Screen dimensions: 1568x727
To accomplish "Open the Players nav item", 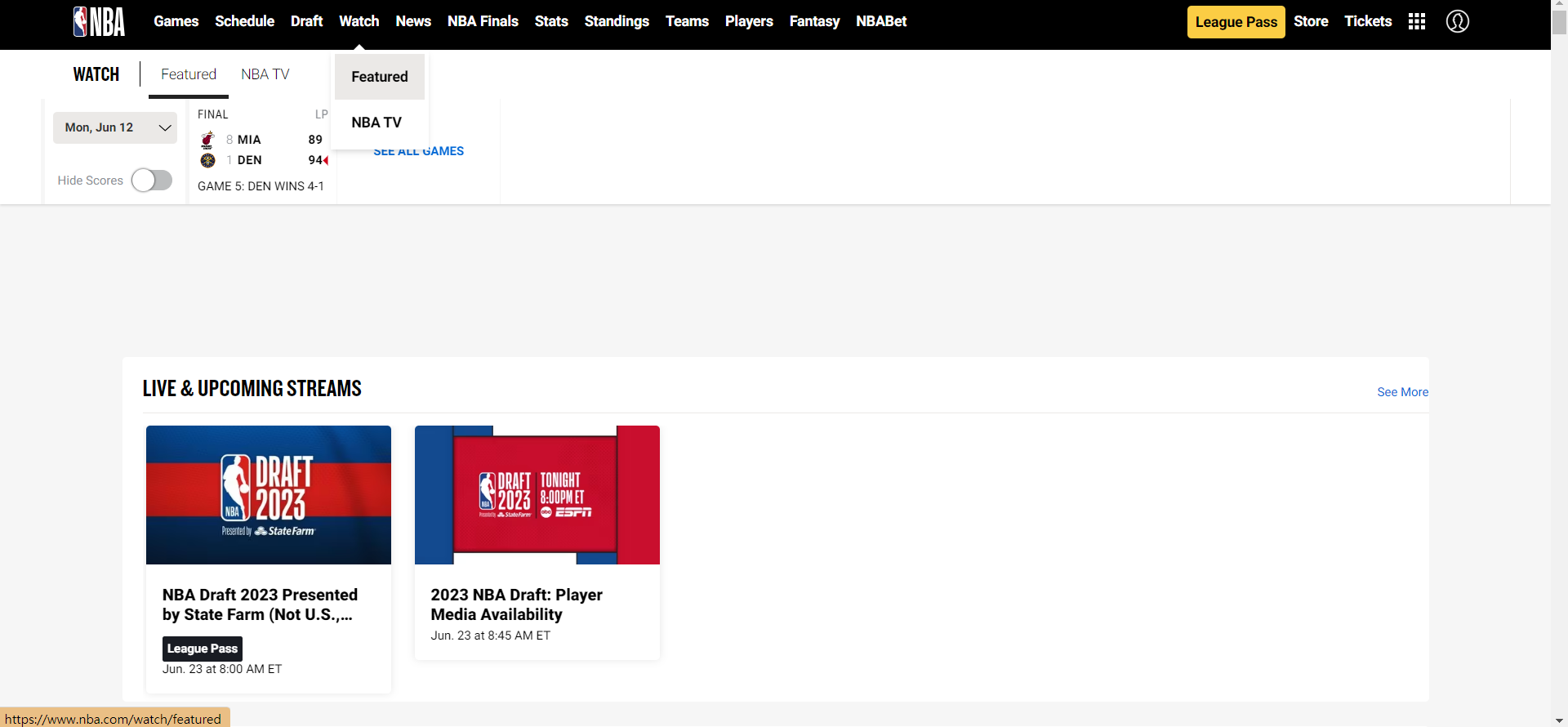I will pyautogui.click(x=749, y=21).
